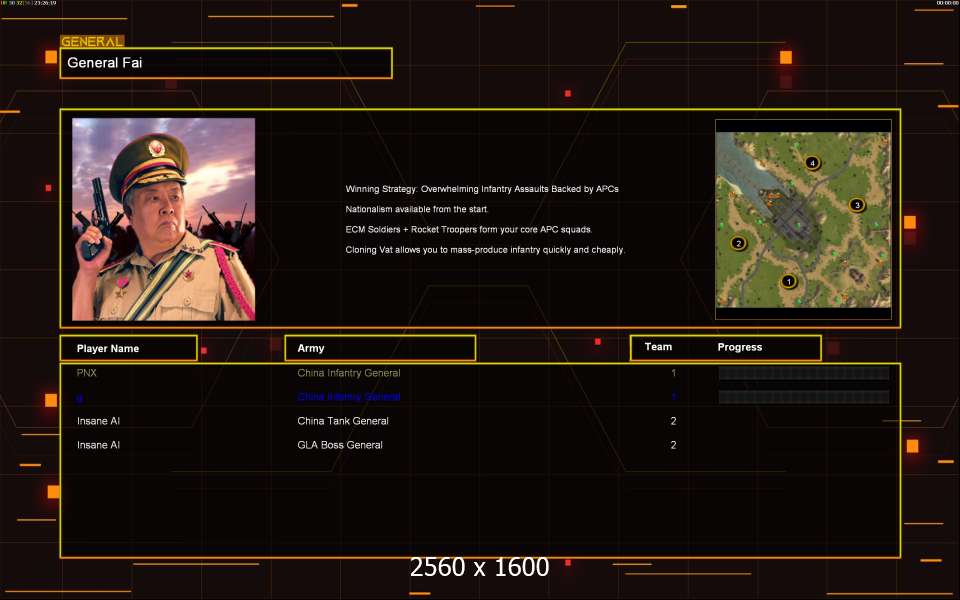The width and height of the screenshot is (960, 600).
Task: Click the Team column header
Action: (658, 347)
